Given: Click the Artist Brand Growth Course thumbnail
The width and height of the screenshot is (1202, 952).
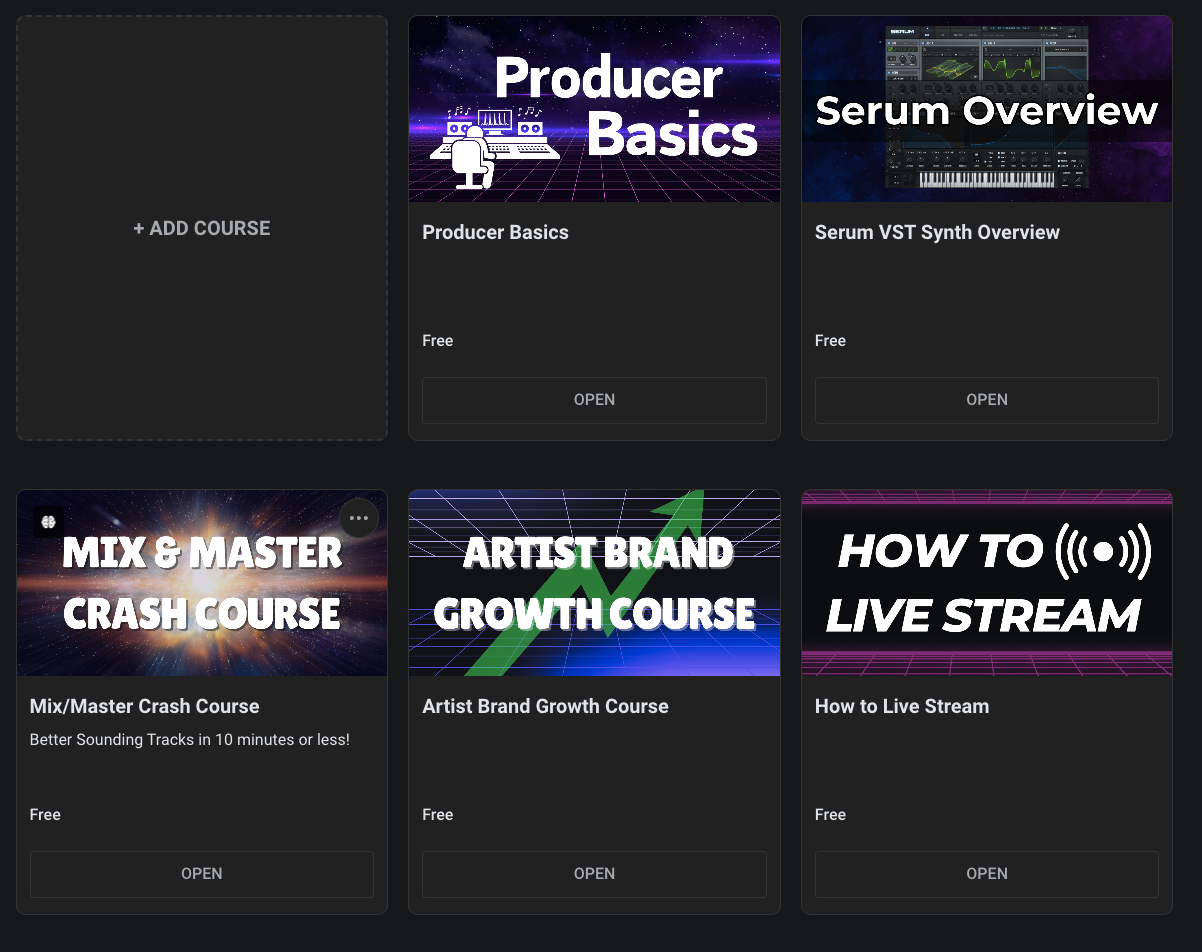Looking at the screenshot, I should click(x=594, y=583).
